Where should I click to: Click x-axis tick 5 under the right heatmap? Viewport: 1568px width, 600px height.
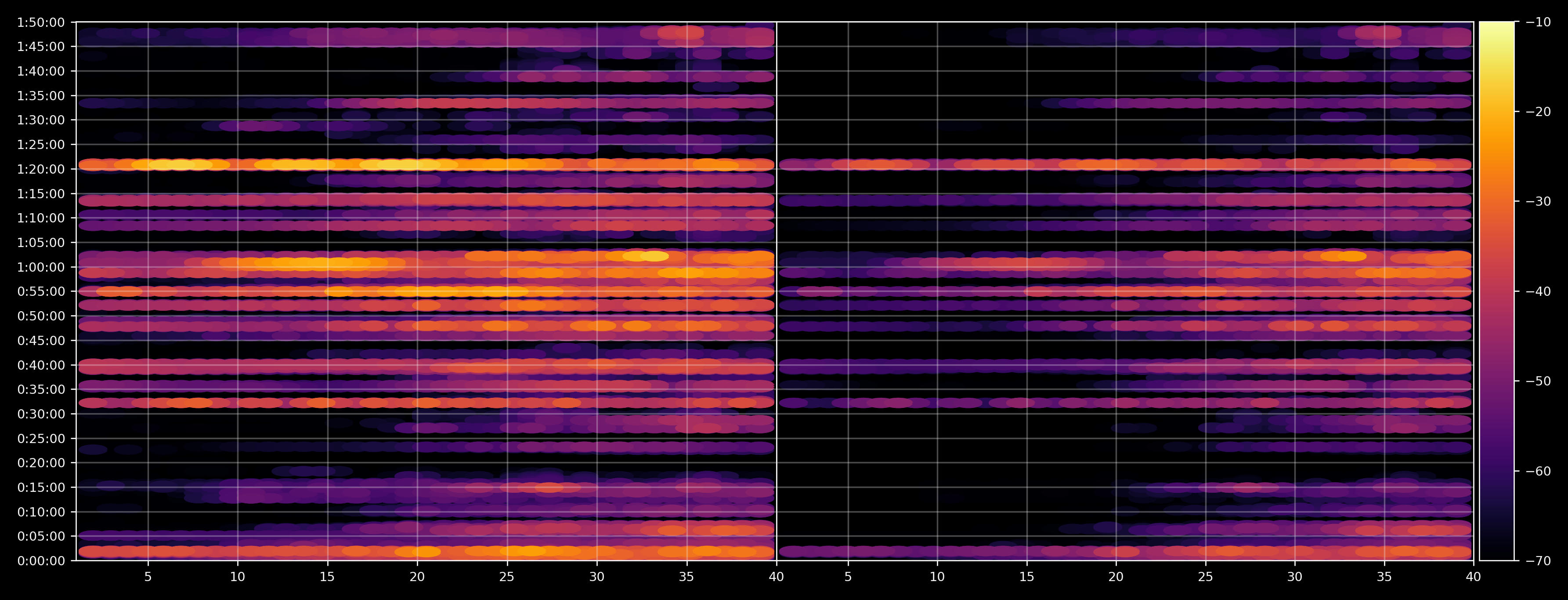[x=848, y=576]
